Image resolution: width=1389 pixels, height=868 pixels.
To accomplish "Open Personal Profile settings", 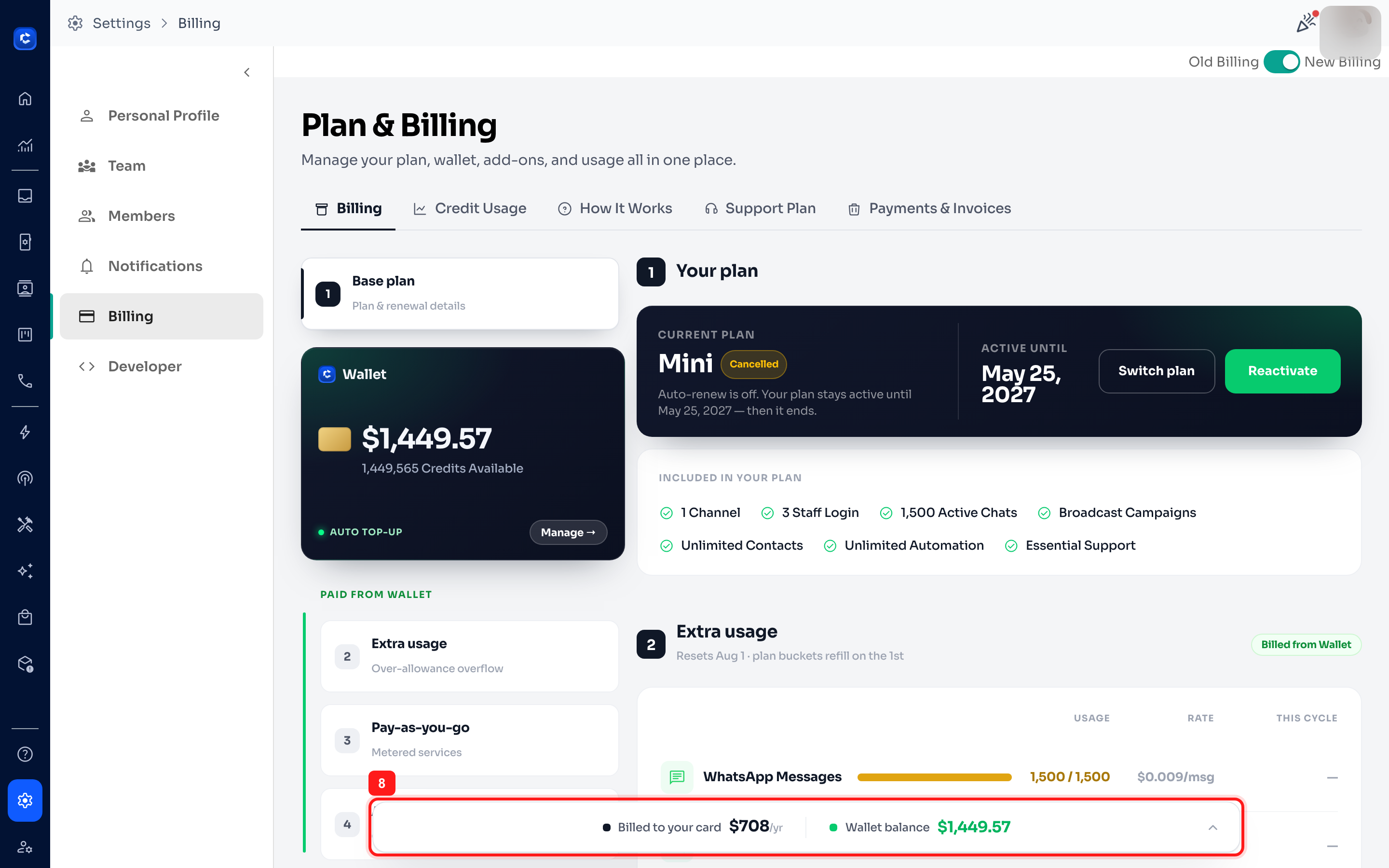I will pos(161,115).
